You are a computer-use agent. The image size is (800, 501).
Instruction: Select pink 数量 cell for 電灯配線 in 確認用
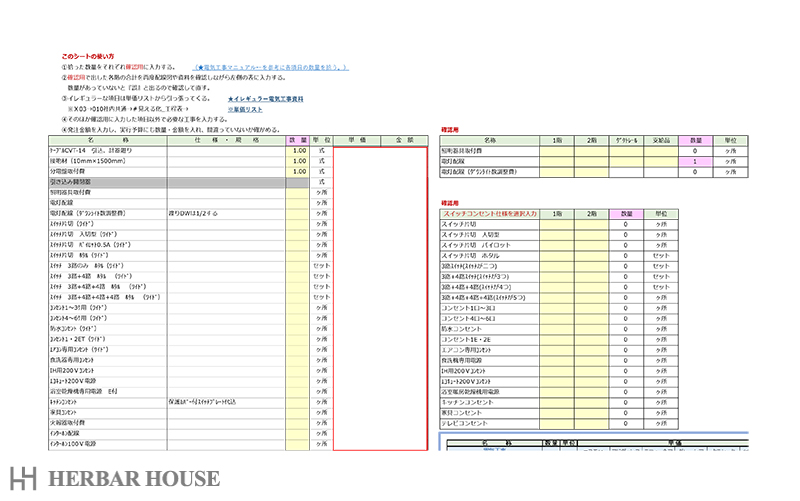(x=694, y=161)
